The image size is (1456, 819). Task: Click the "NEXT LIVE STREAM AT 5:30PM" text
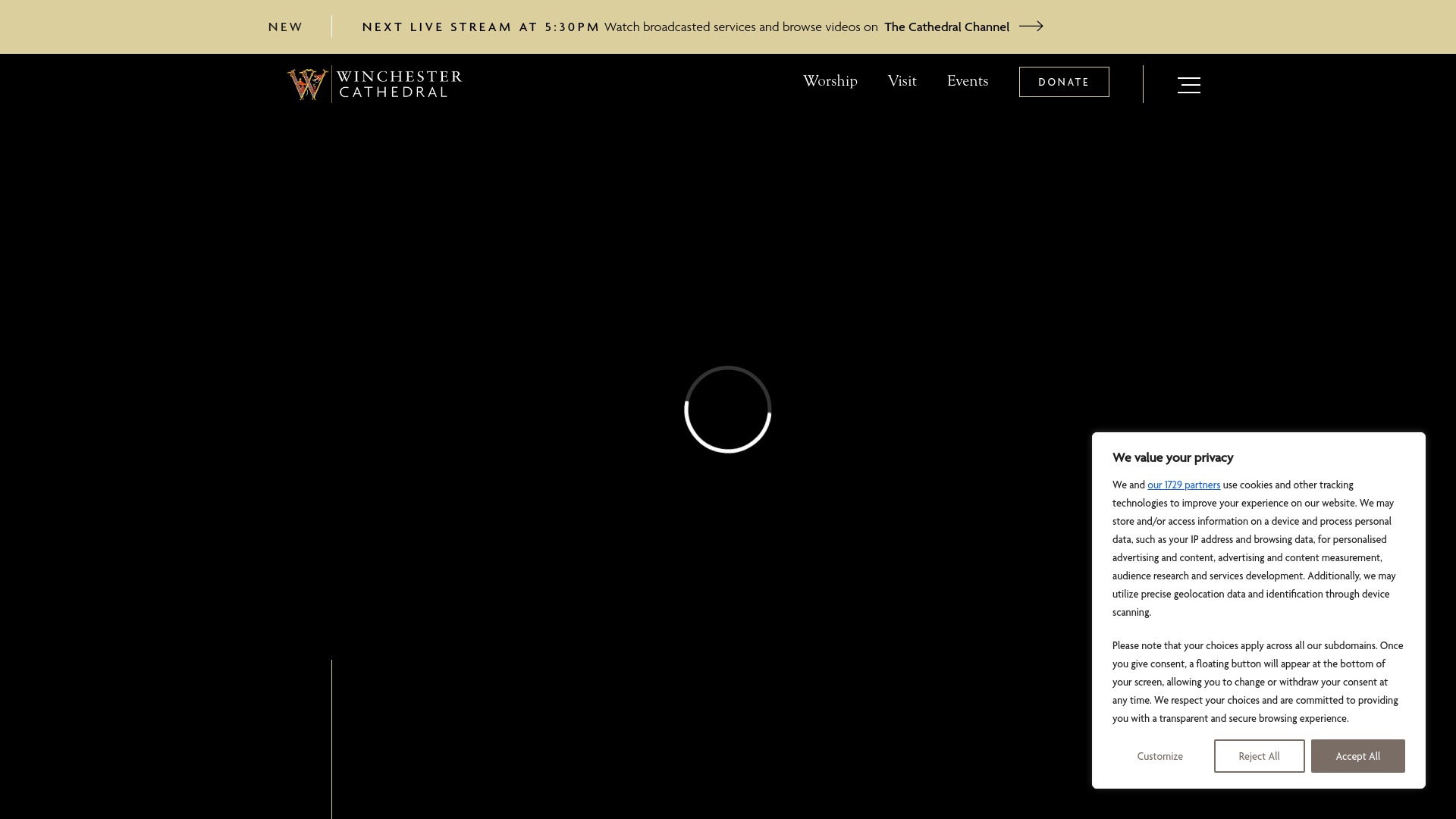click(x=481, y=27)
